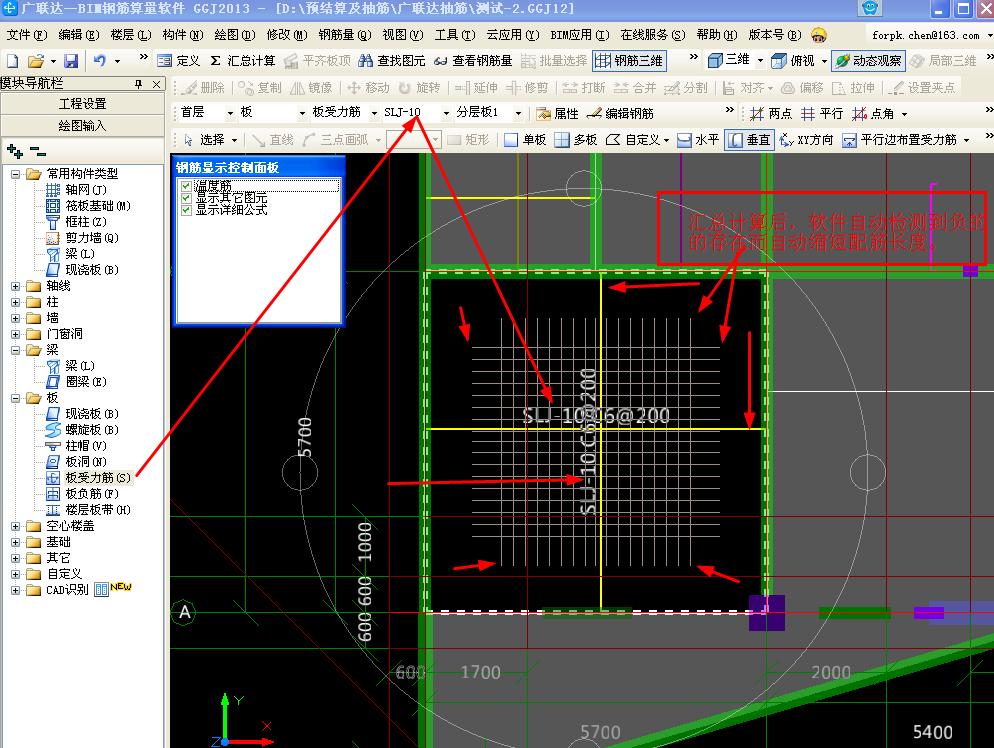Click the 编辑钢筋 button
The width and height of the screenshot is (994, 748).
pos(620,113)
